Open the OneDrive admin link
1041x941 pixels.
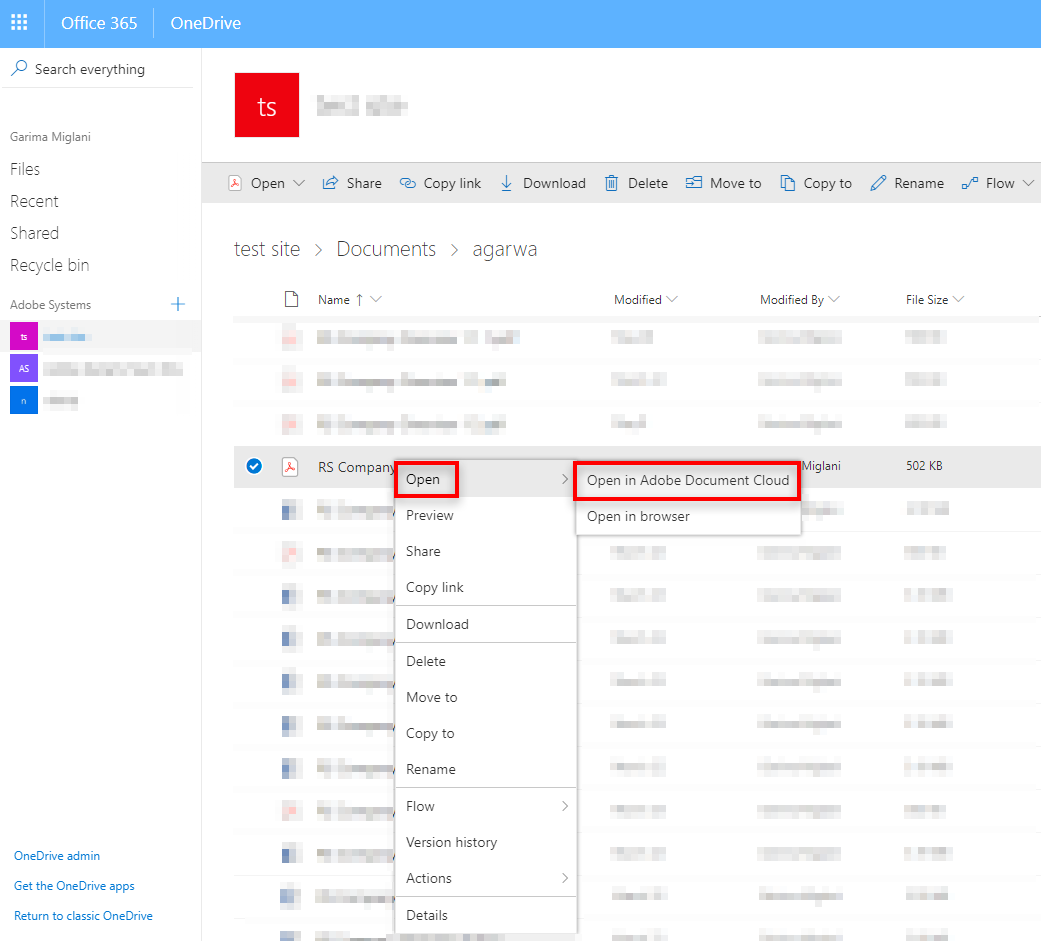click(57, 856)
